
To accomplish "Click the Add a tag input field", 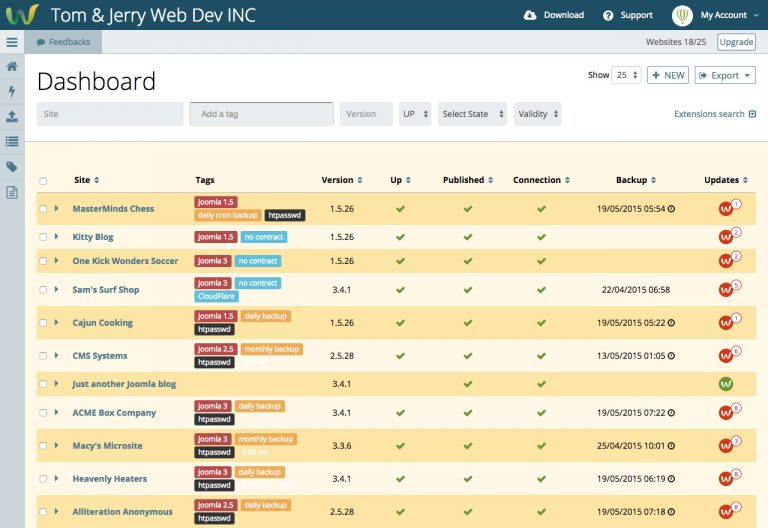I will [262, 114].
